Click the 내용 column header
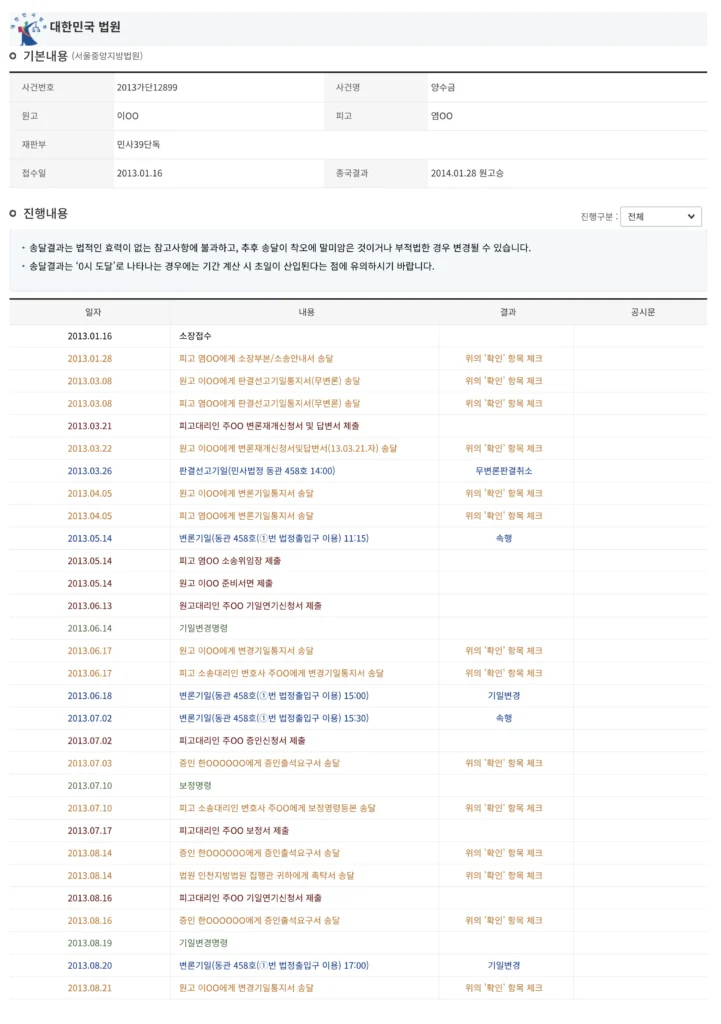The height and width of the screenshot is (1024, 721). tap(306, 312)
